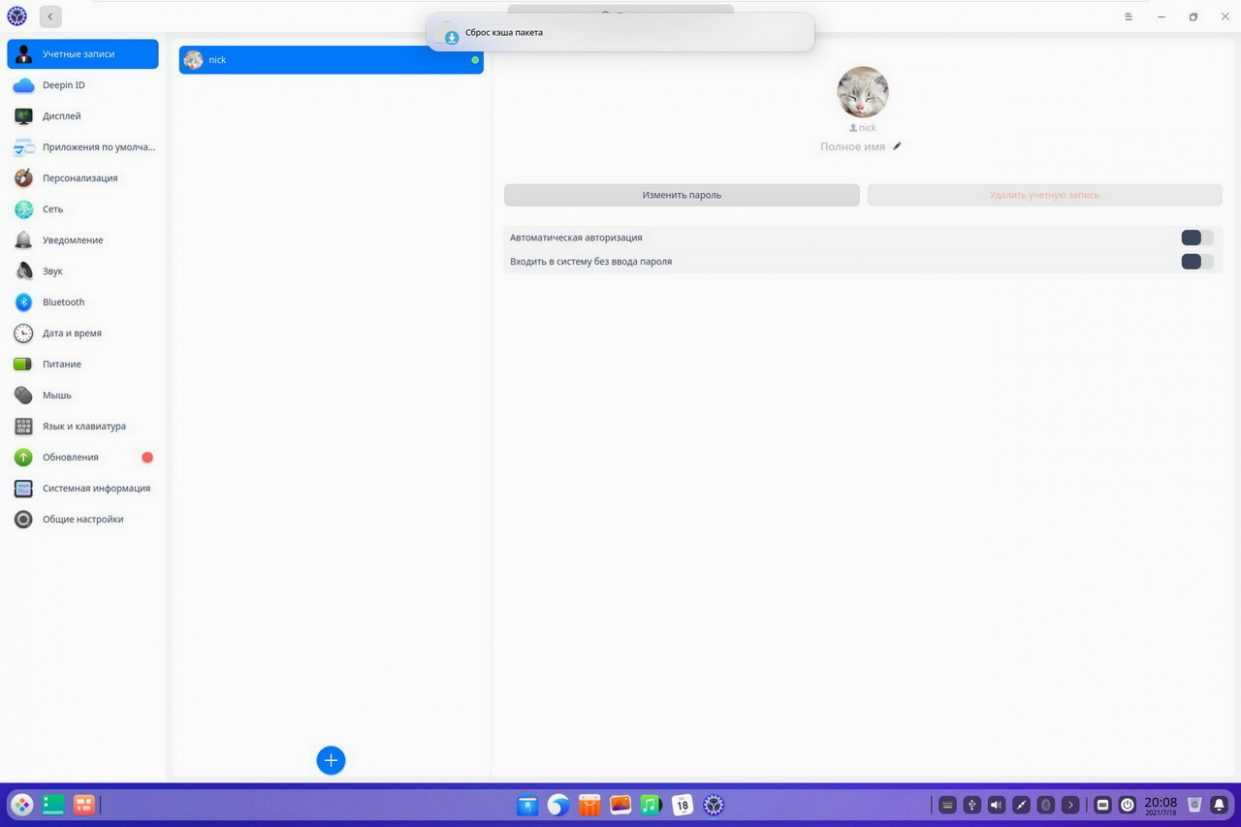
Task: Open the notification bell in the dock
Action: pos(1219,805)
